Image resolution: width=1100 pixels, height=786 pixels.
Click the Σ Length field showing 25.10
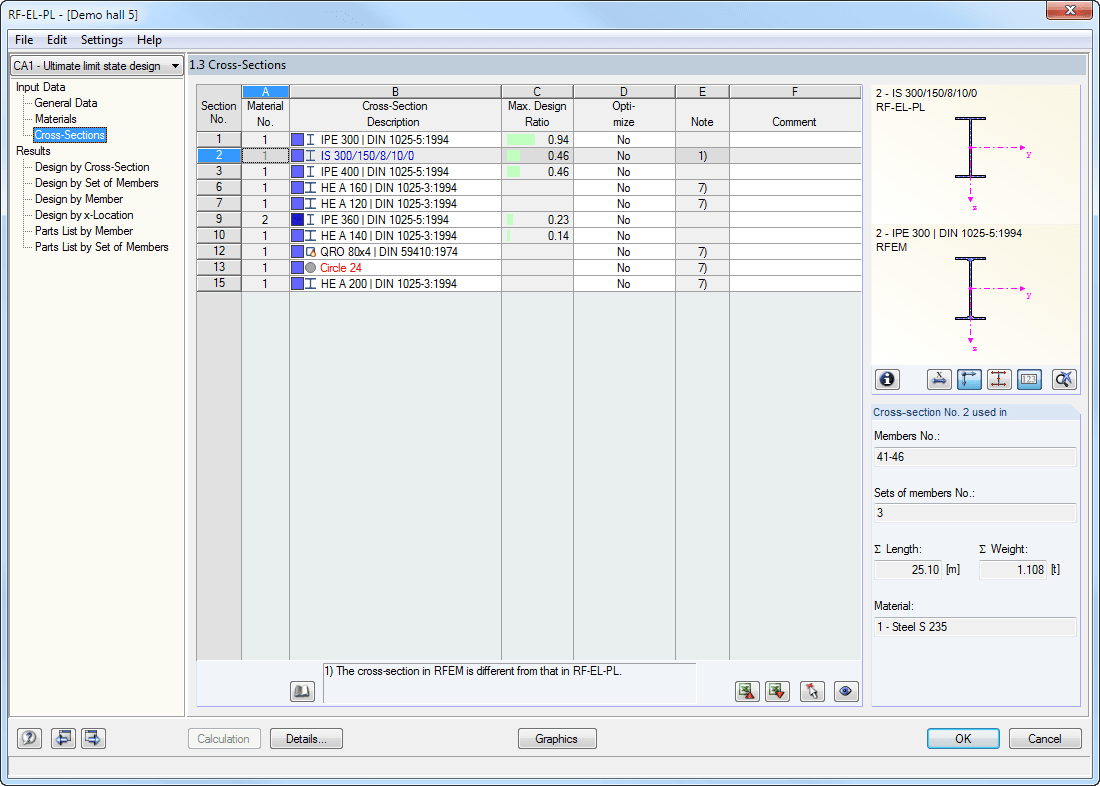tap(908, 570)
